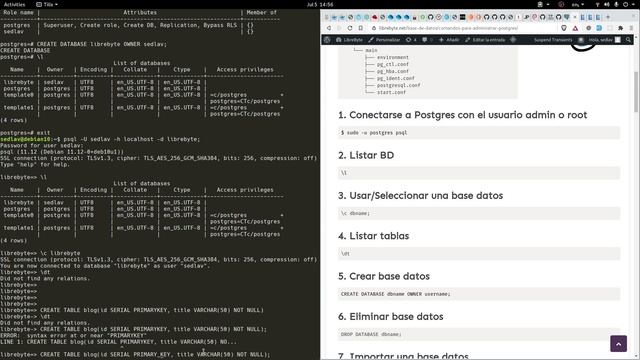Open the Añadir new content menu
The width and height of the screenshot is (640, 360).
point(449,40)
